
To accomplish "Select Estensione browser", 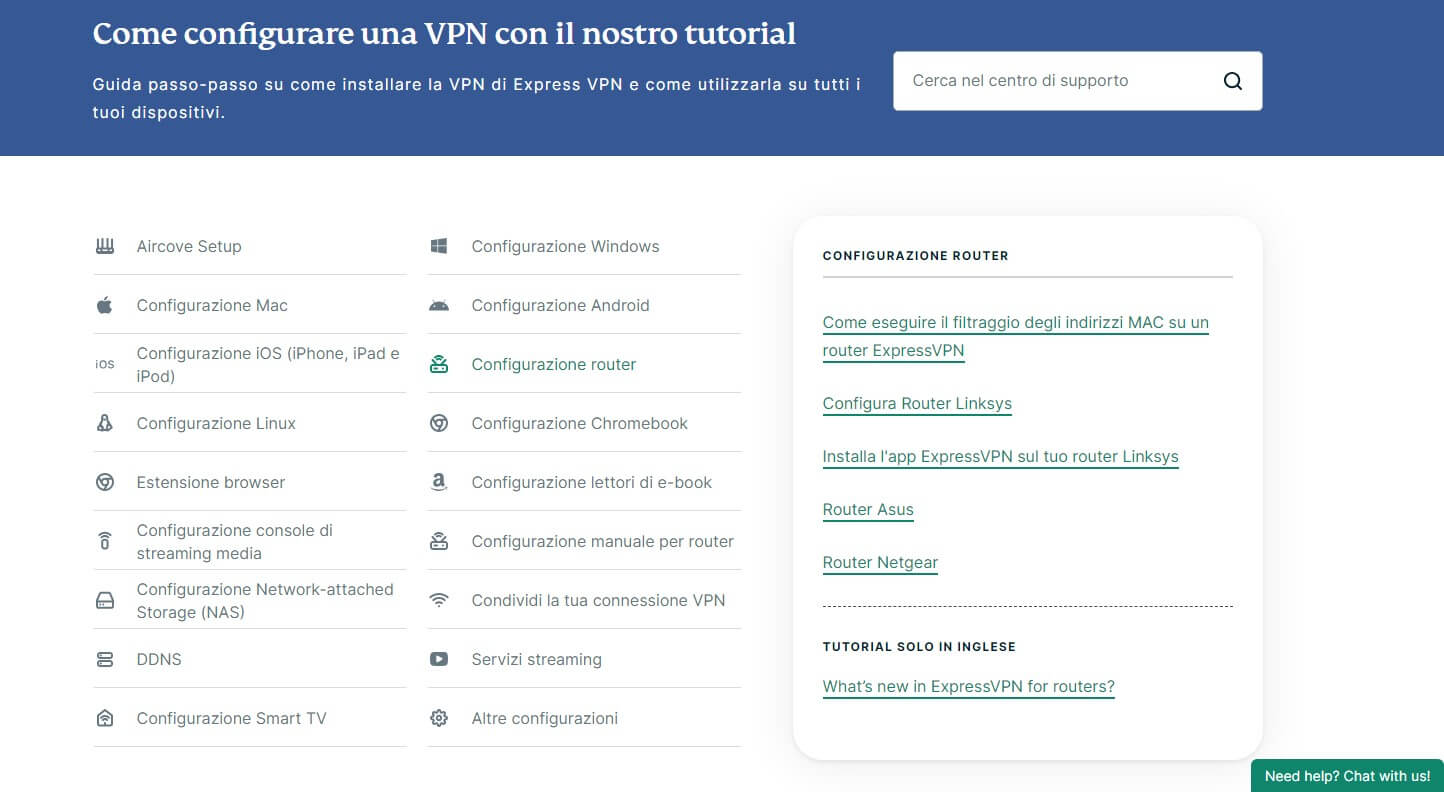I will 211,482.
